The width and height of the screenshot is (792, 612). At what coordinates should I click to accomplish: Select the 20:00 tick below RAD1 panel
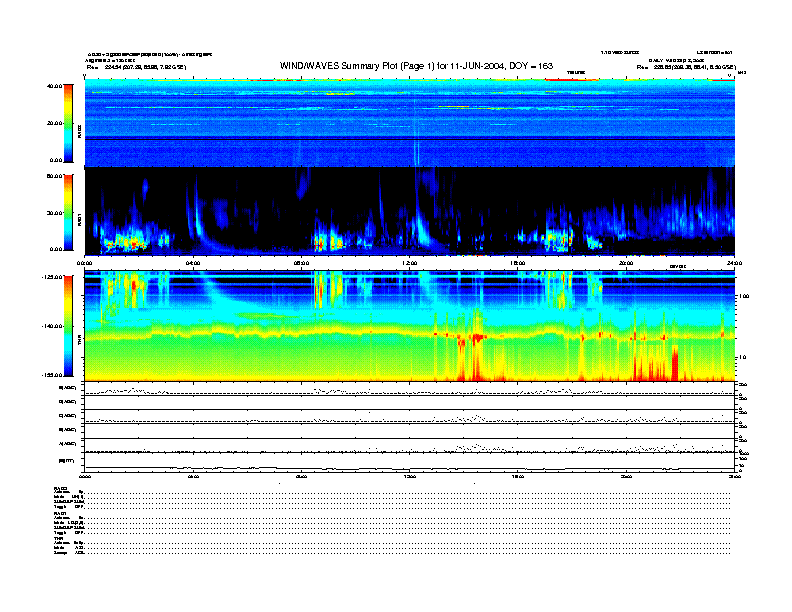click(x=626, y=262)
